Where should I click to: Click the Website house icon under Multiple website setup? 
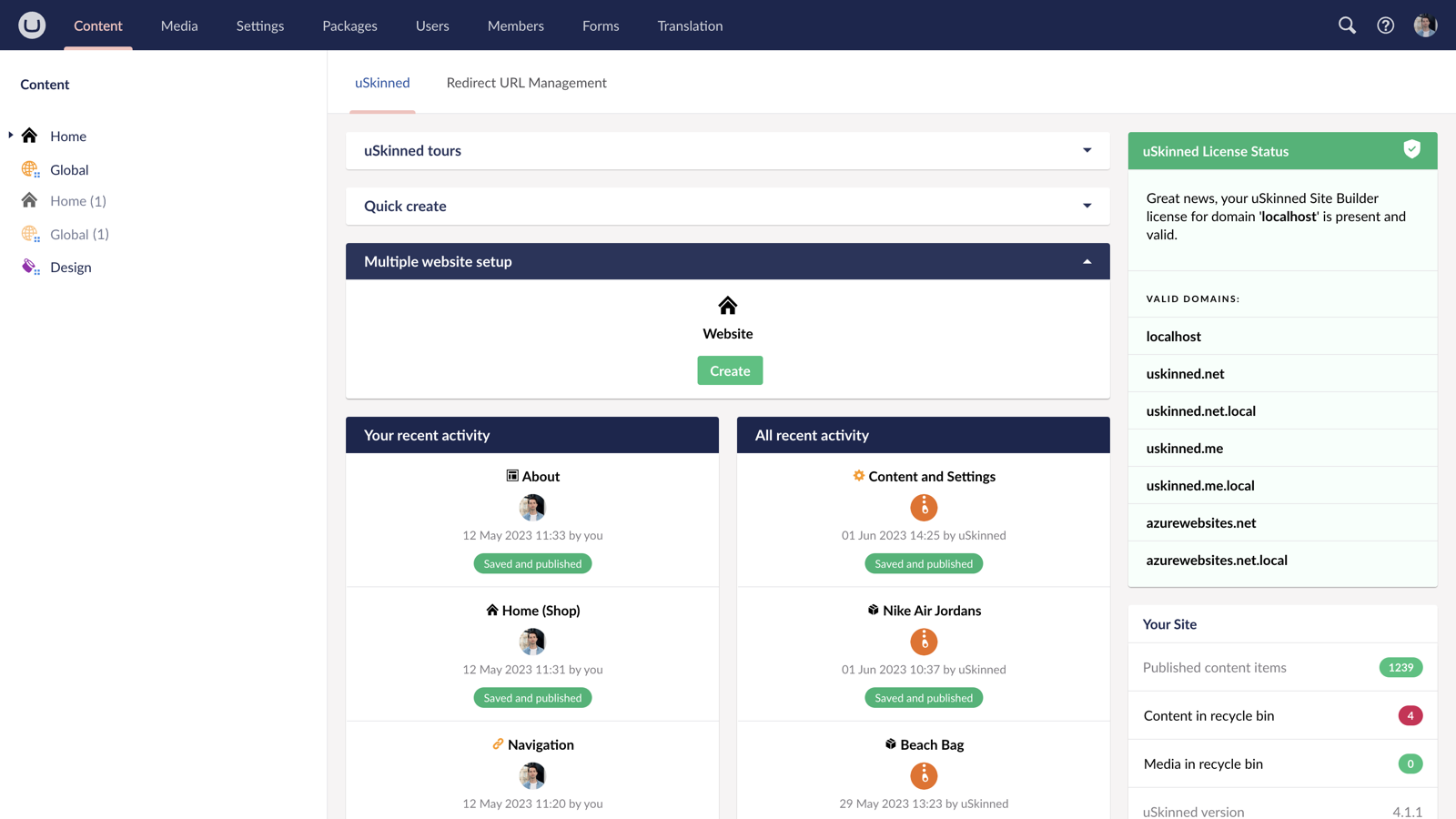click(x=727, y=305)
